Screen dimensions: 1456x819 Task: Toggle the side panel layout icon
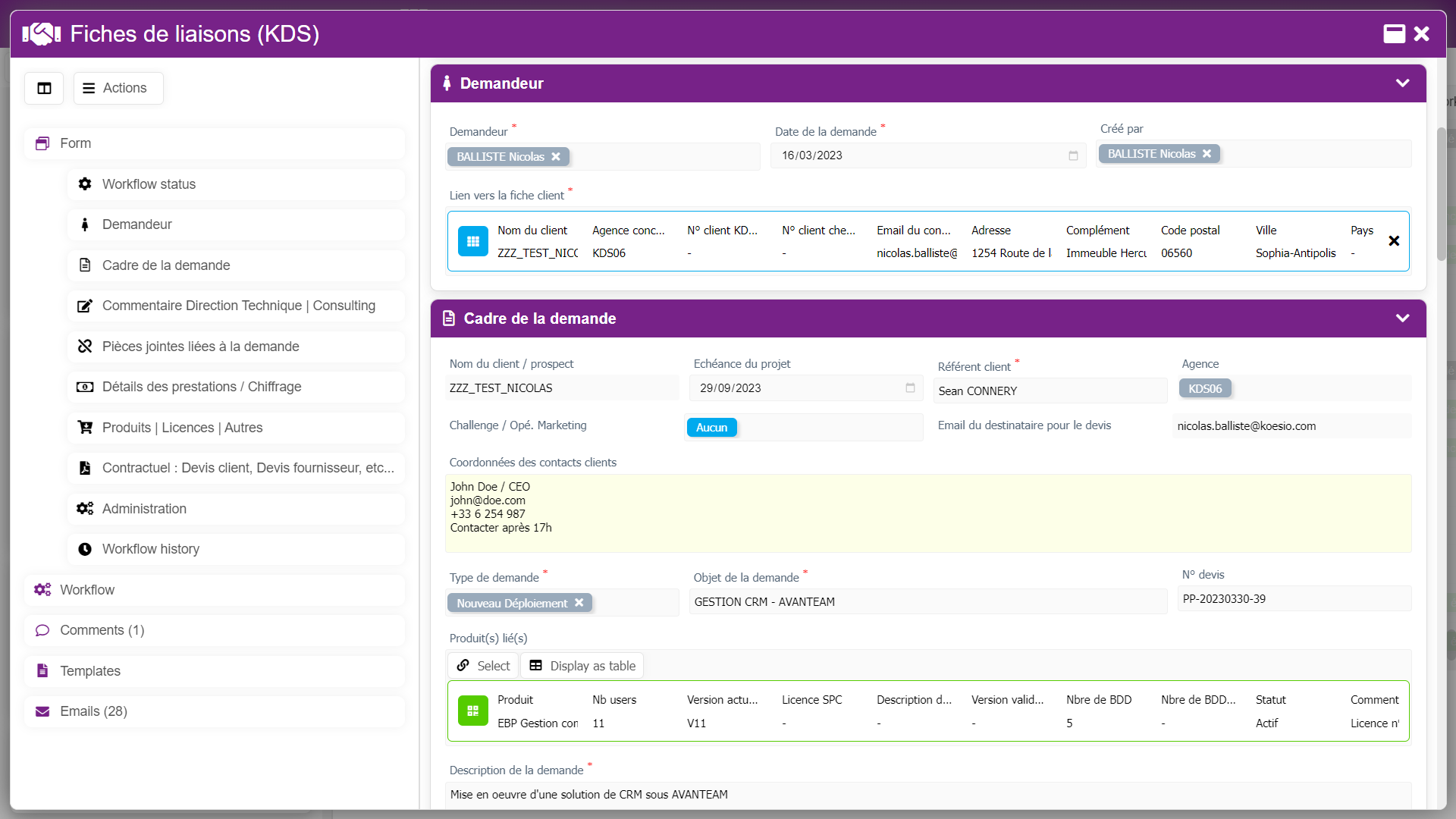(x=44, y=88)
